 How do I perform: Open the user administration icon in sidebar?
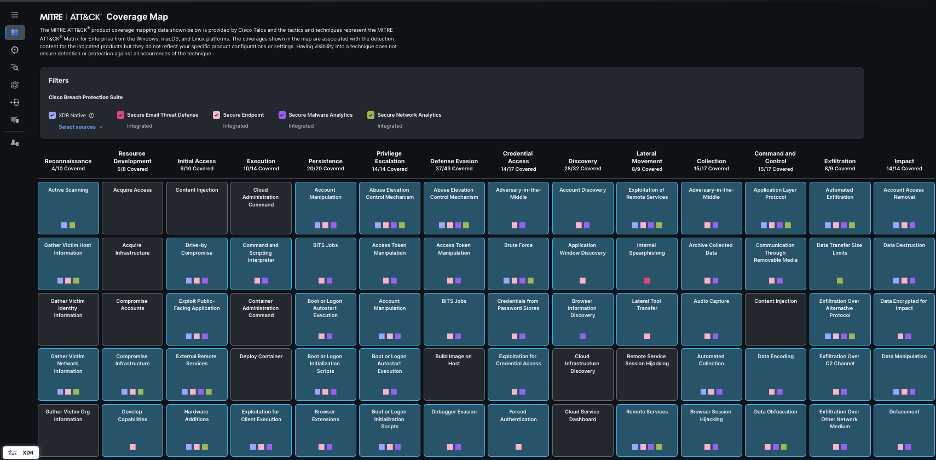coord(14,143)
